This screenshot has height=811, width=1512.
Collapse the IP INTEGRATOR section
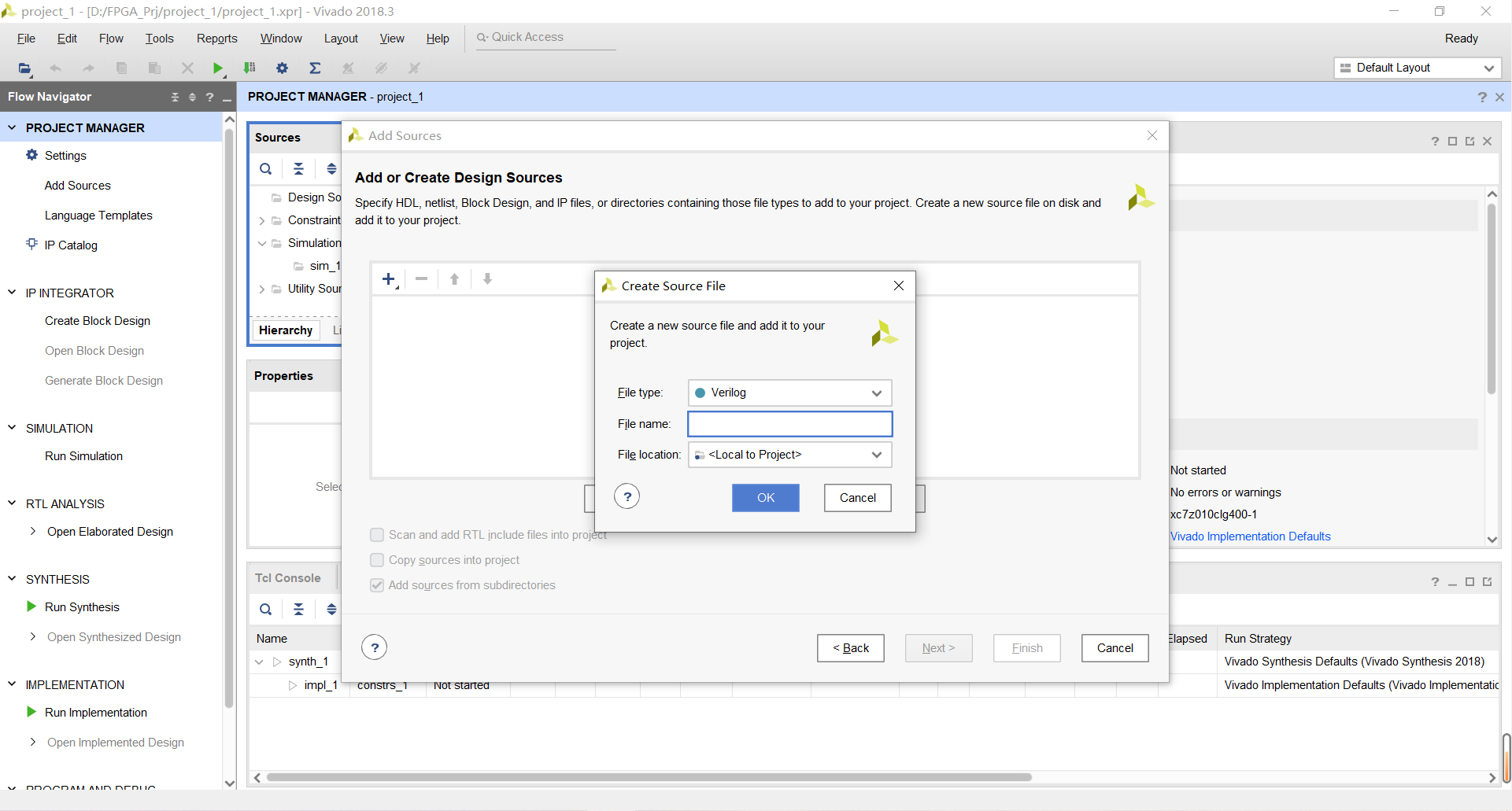pos(12,292)
